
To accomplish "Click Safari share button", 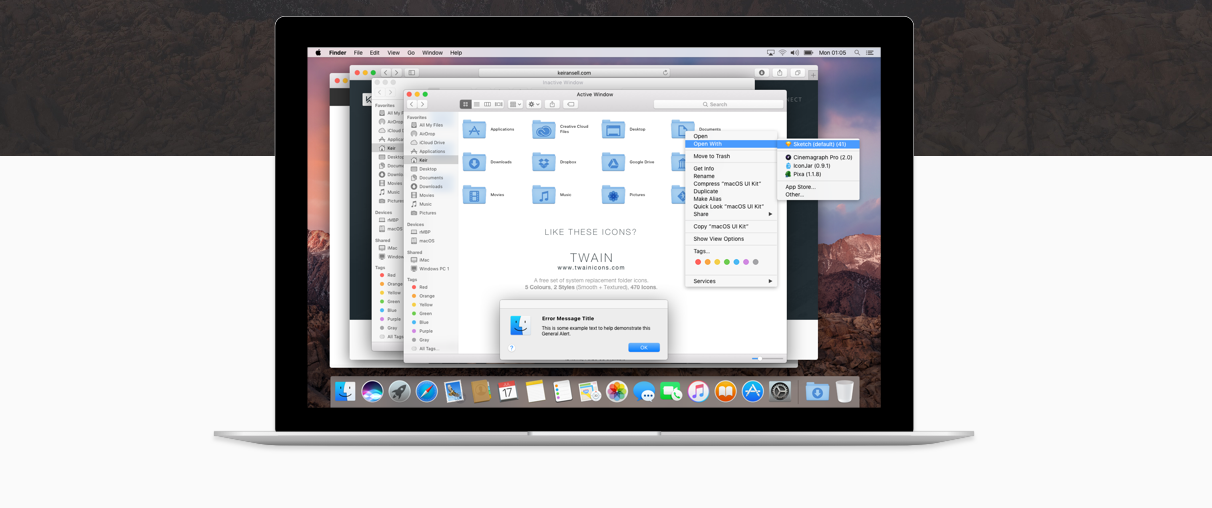I will [x=780, y=72].
